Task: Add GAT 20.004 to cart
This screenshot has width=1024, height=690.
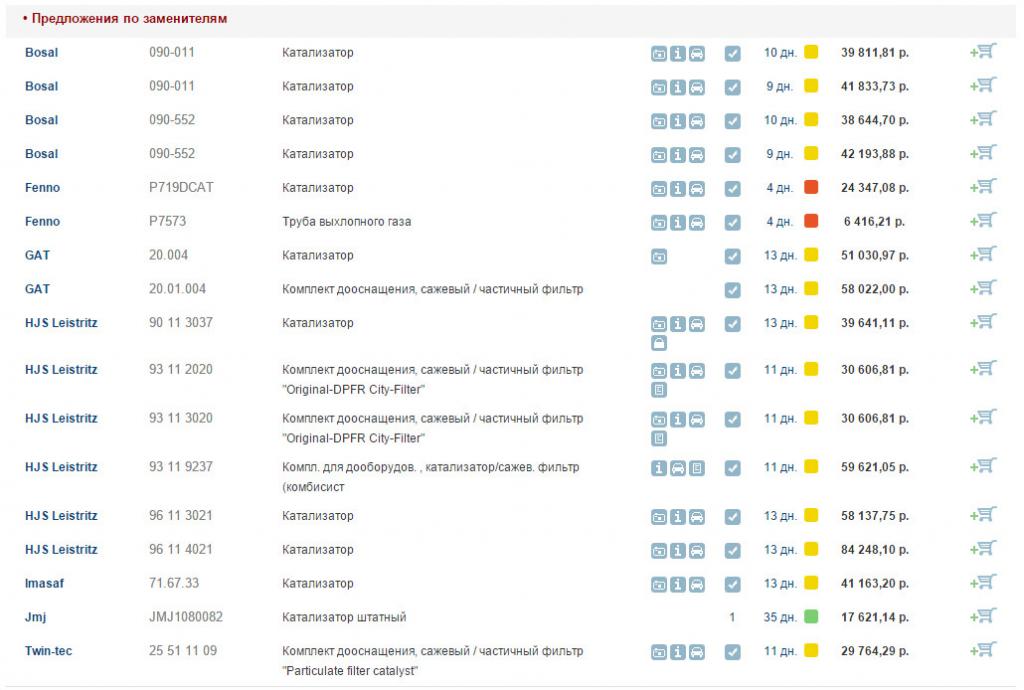Action: click(x=983, y=255)
